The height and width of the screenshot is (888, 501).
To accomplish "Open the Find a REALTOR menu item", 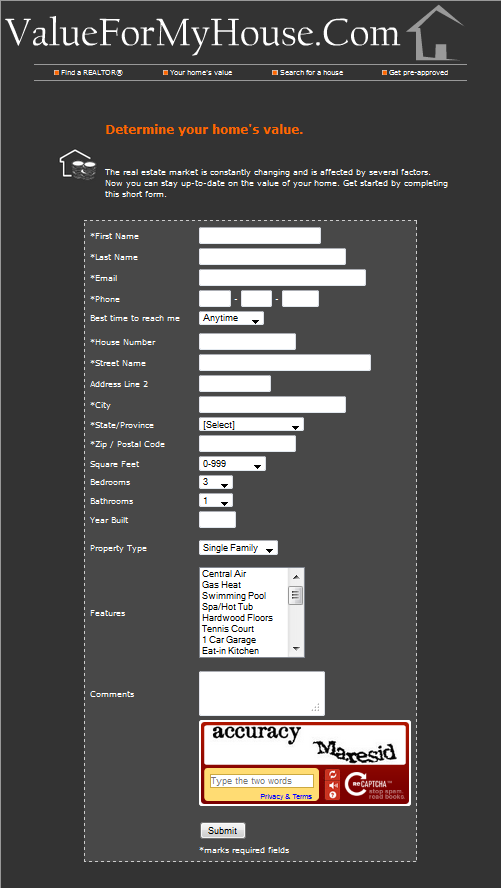I will 88,72.
